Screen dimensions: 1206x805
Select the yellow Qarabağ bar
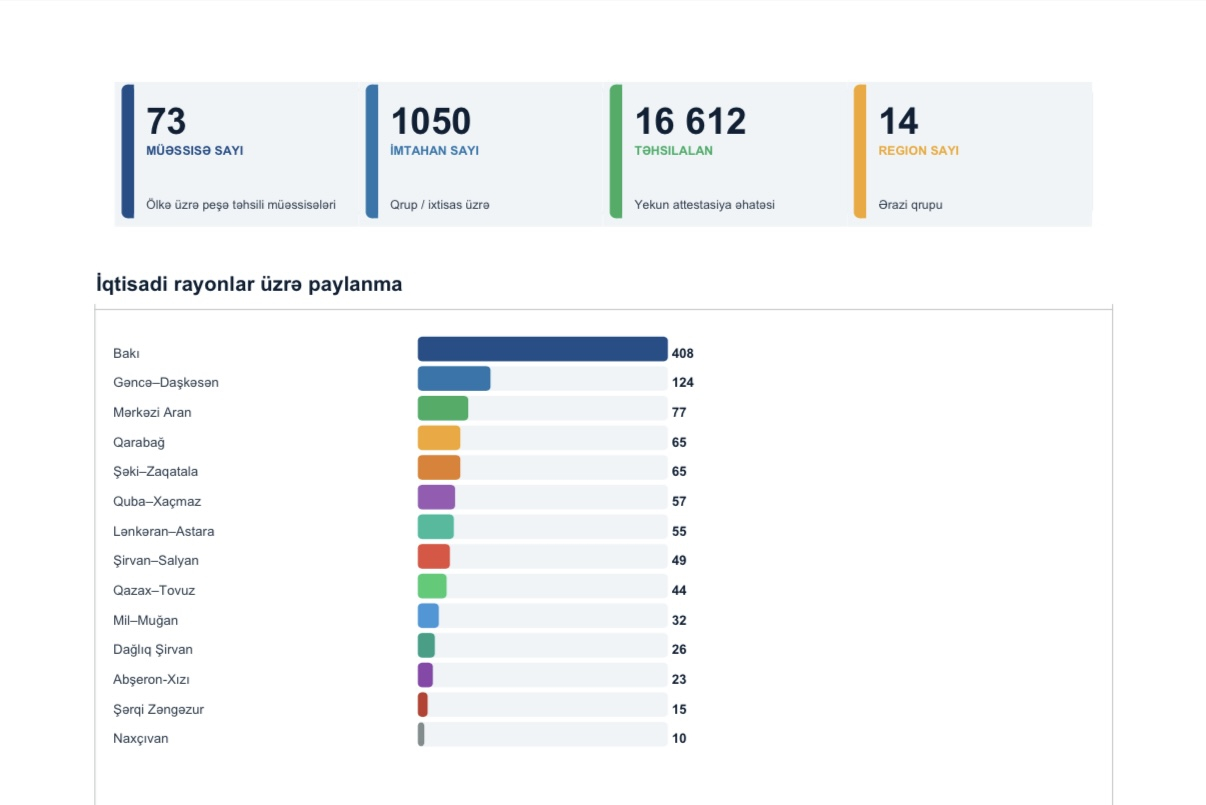(439, 438)
